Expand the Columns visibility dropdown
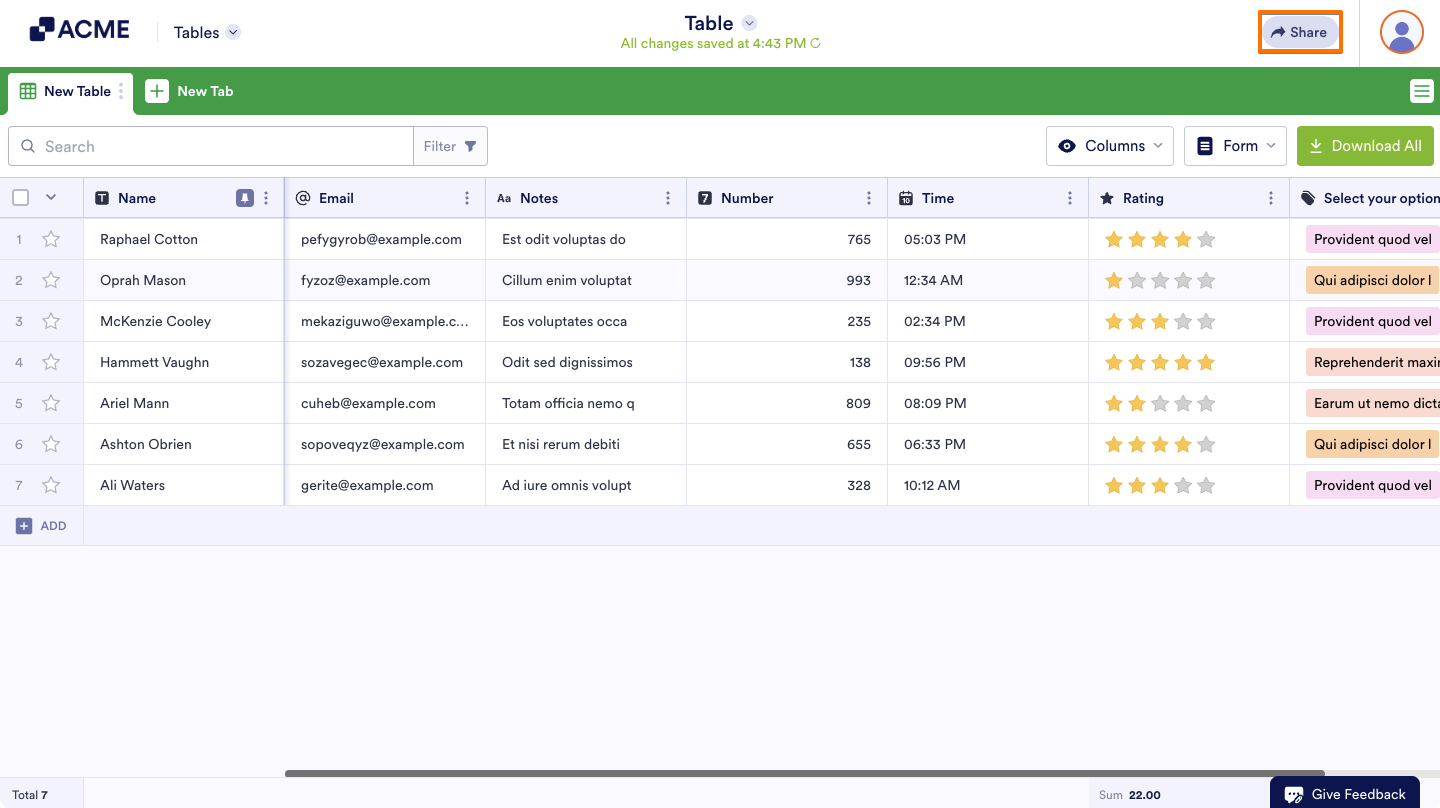 1110,146
